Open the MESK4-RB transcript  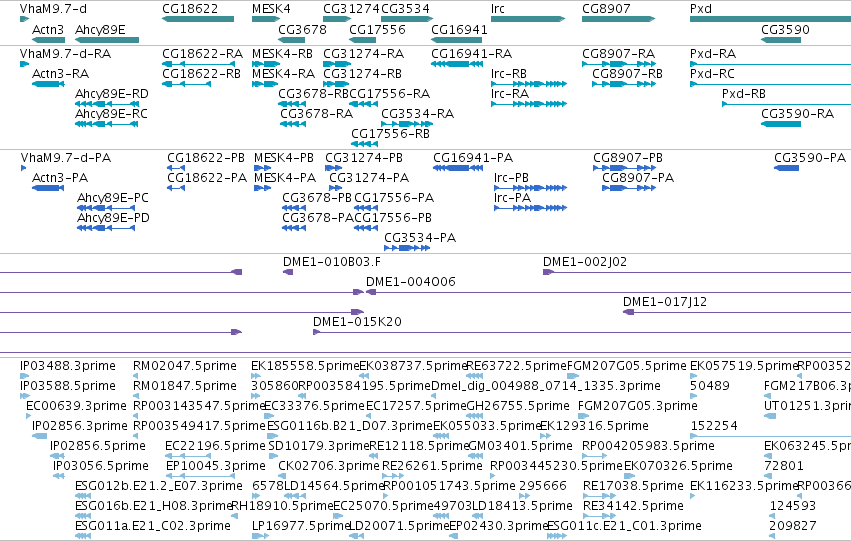tap(266, 64)
